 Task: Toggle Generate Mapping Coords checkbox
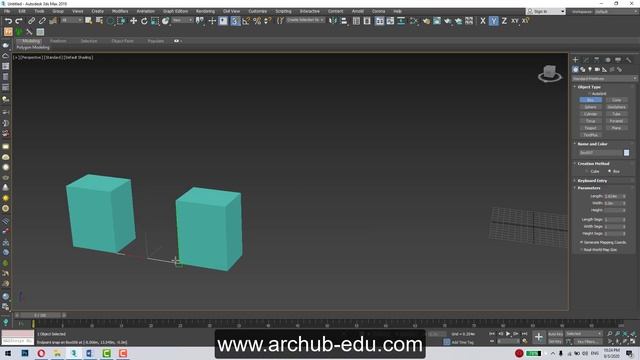click(x=581, y=242)
